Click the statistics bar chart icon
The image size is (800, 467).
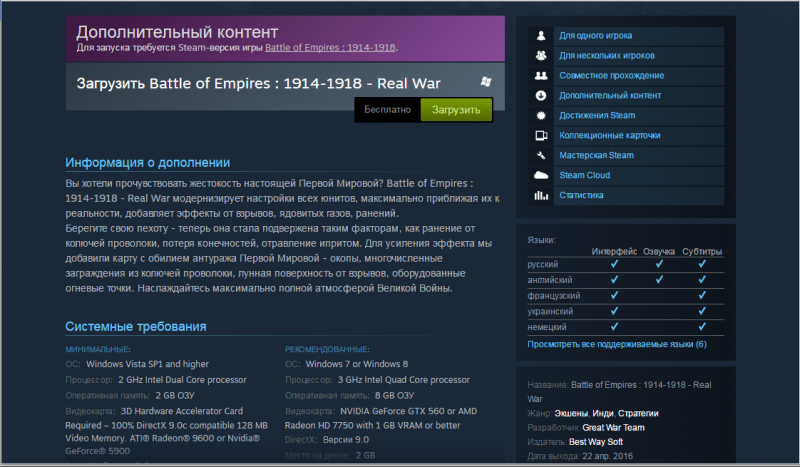pyautogui.click(x=541, y=195)
